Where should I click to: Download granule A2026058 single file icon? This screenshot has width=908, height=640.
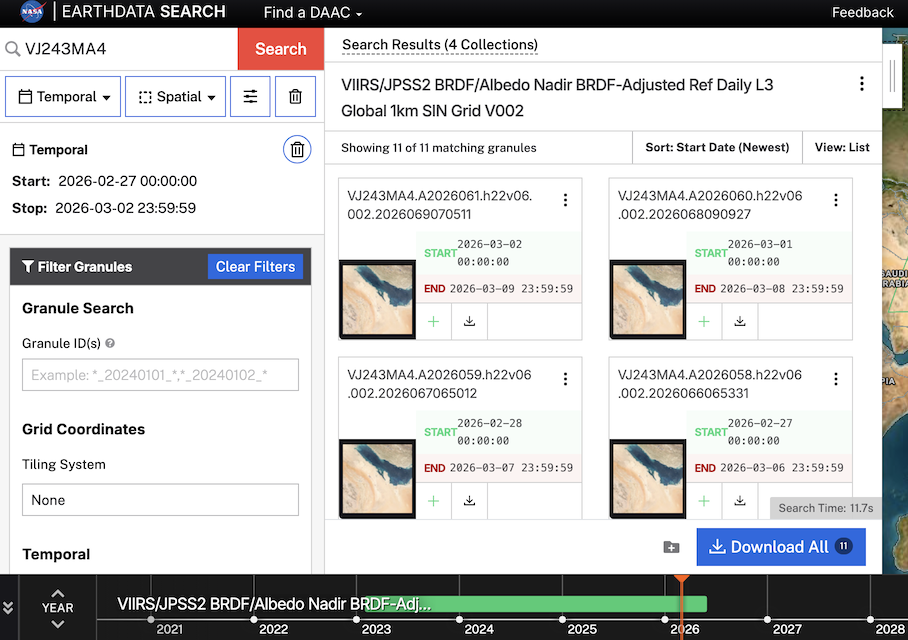(x=740, y=500)
